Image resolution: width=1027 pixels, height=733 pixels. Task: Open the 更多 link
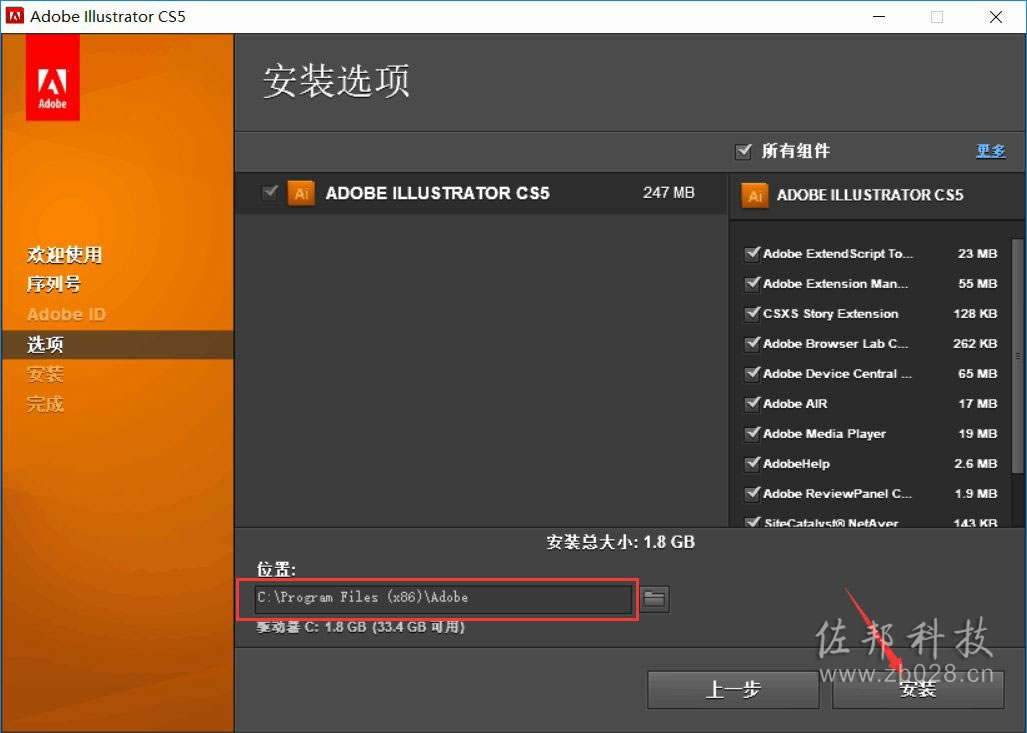point(990,151)
